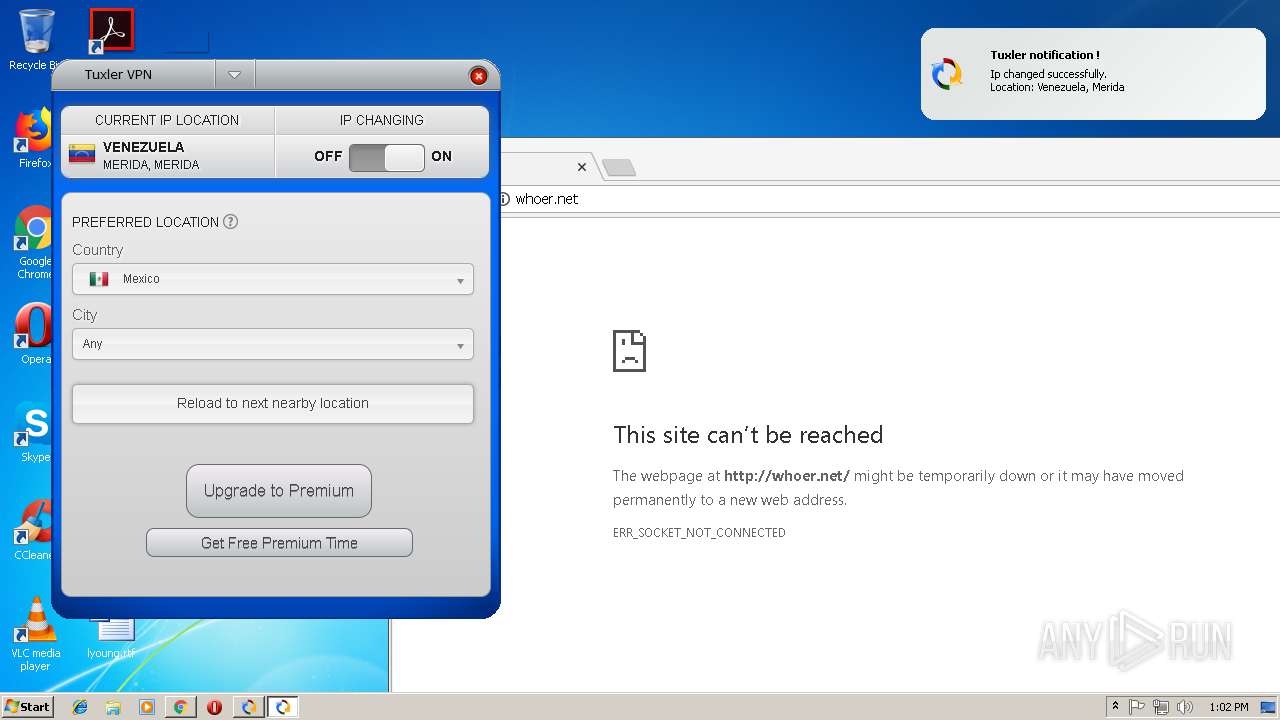Open the VLC media player desktop icon
This screenshot has width=1280, height=720.
pos(36,634)
